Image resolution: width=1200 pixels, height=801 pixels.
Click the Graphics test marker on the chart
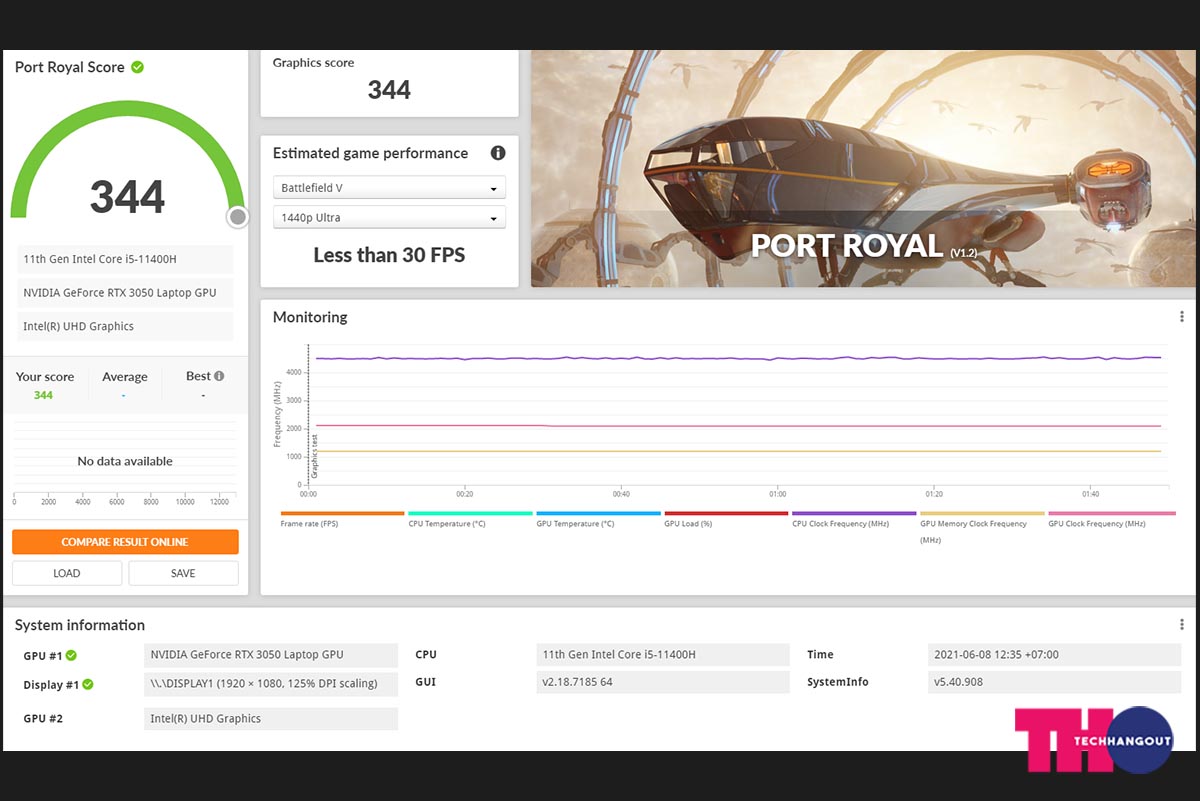(314, 455)
